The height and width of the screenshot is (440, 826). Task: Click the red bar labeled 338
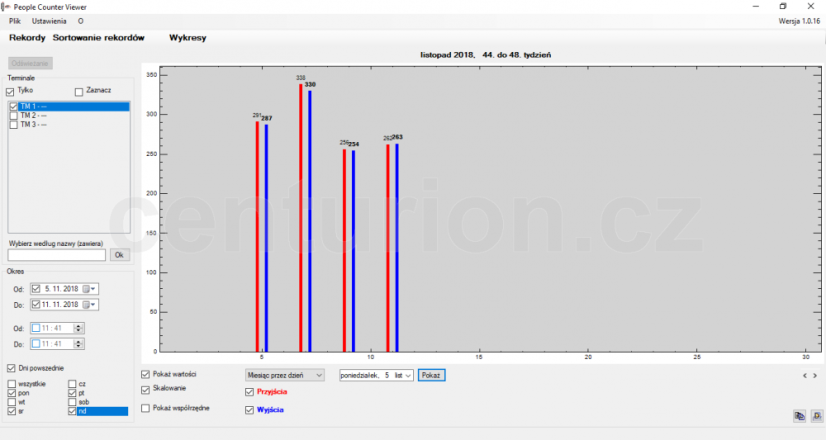(301, 218)
